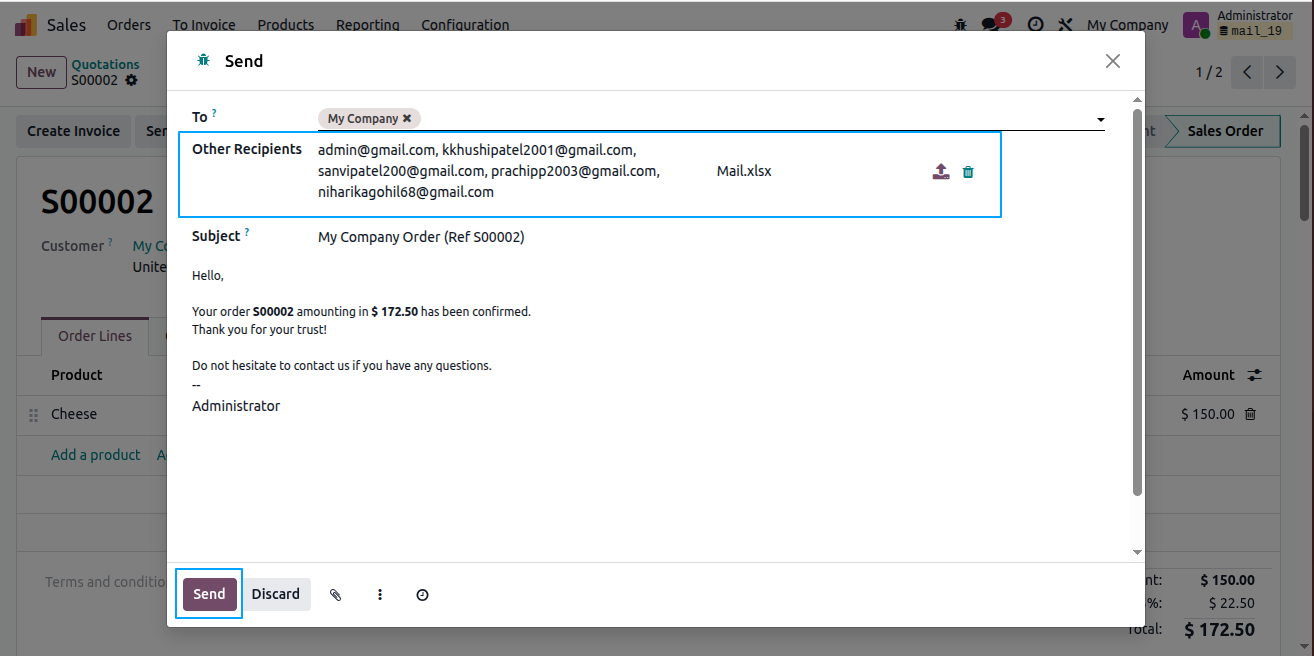Click the bug icon beside Send title
Screen dimensions: 1314x656
[204, 60]
